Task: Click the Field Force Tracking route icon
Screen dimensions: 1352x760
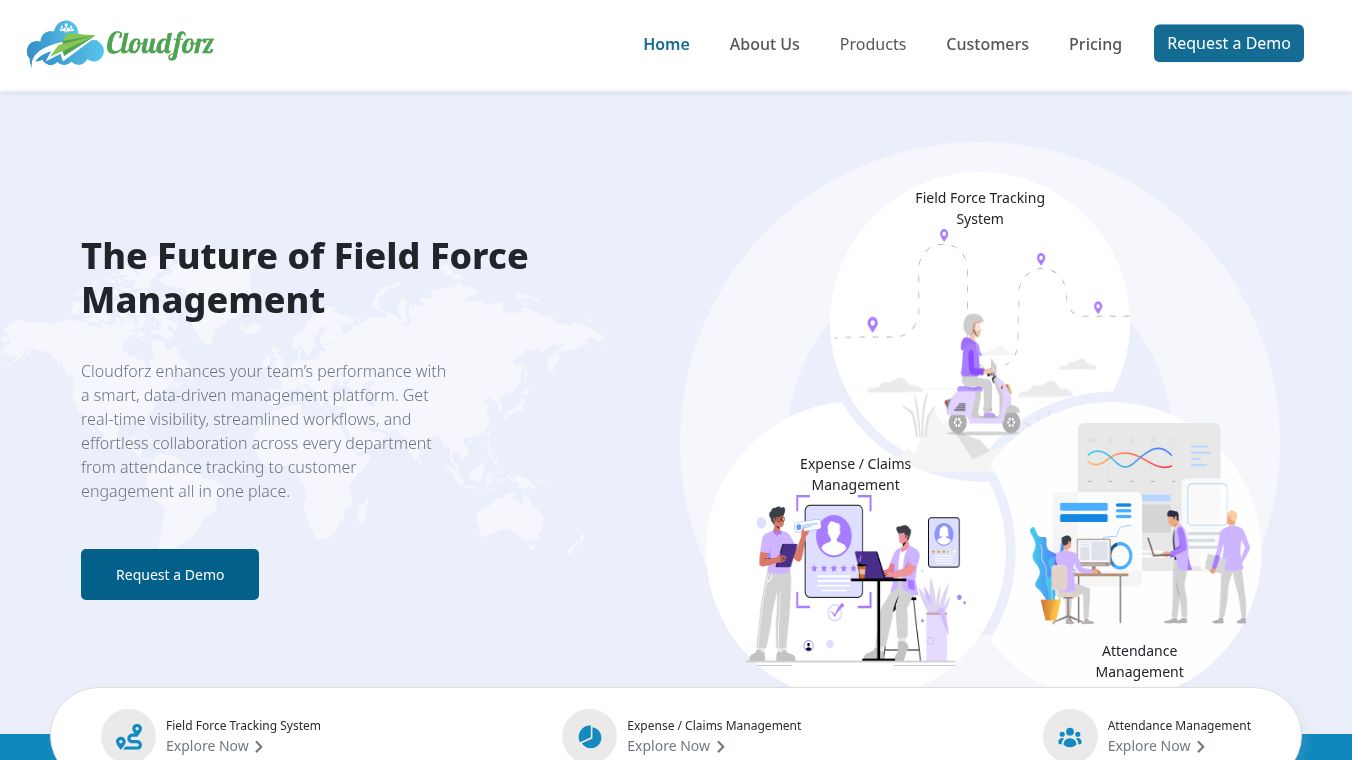Action: click(129, 737)
